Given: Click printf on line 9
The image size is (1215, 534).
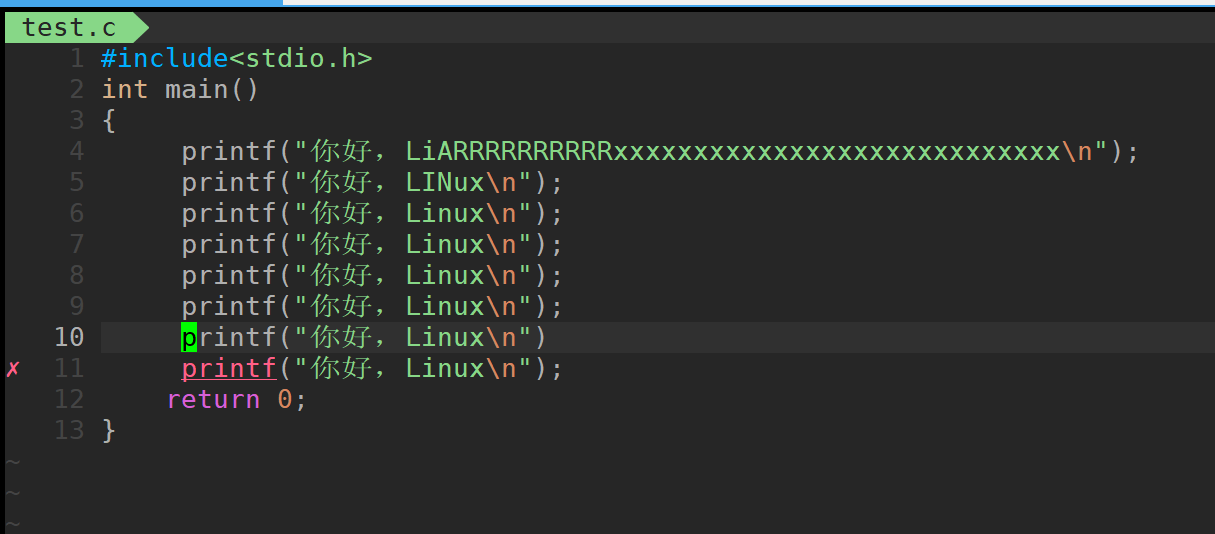Looking at the screenshot, I should (x=229, y=306).
